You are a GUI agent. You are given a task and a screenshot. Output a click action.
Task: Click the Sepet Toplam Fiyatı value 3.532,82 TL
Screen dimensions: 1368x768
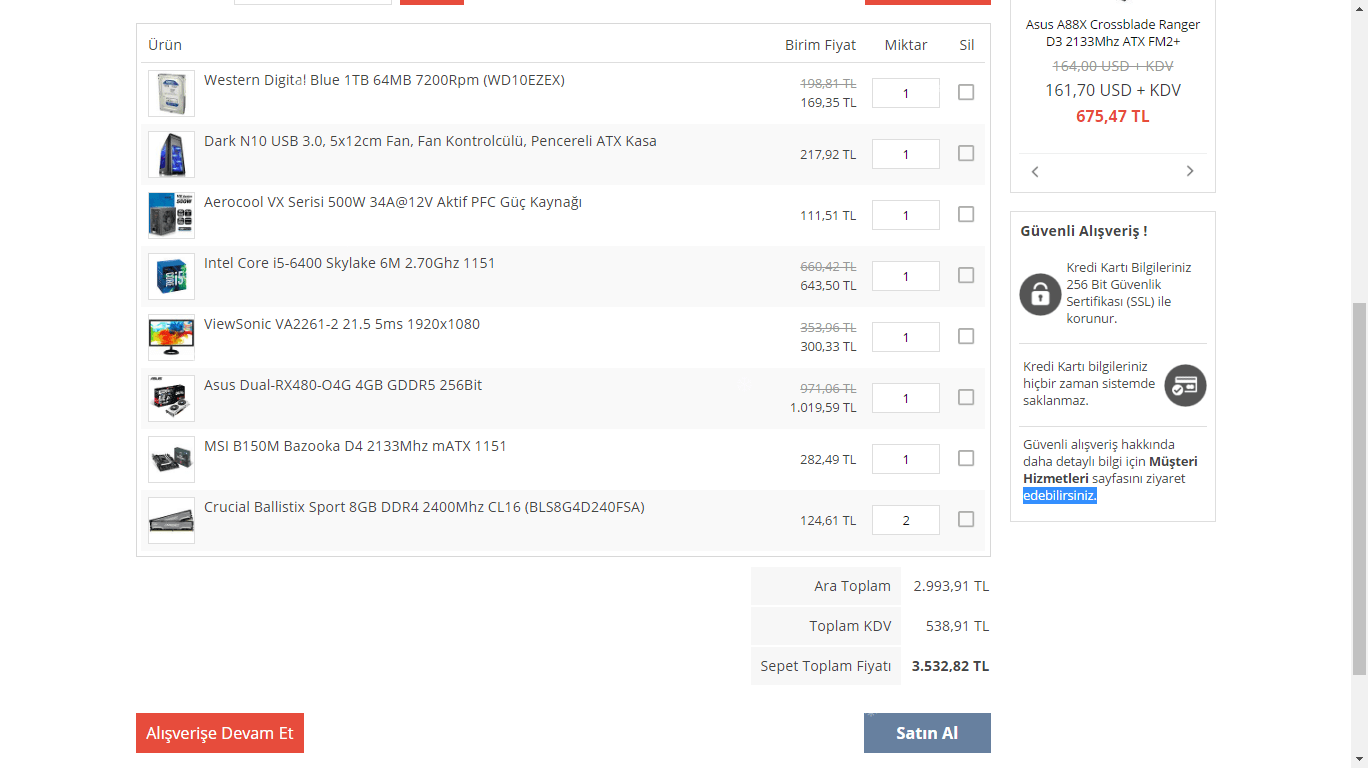point(950,666)
